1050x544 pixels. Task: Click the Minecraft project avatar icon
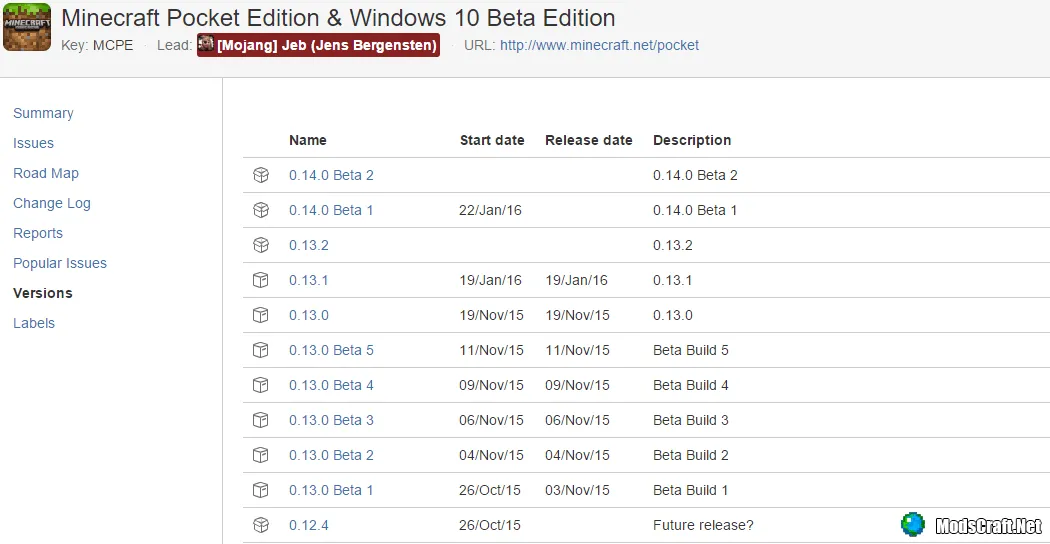point(27,27)
